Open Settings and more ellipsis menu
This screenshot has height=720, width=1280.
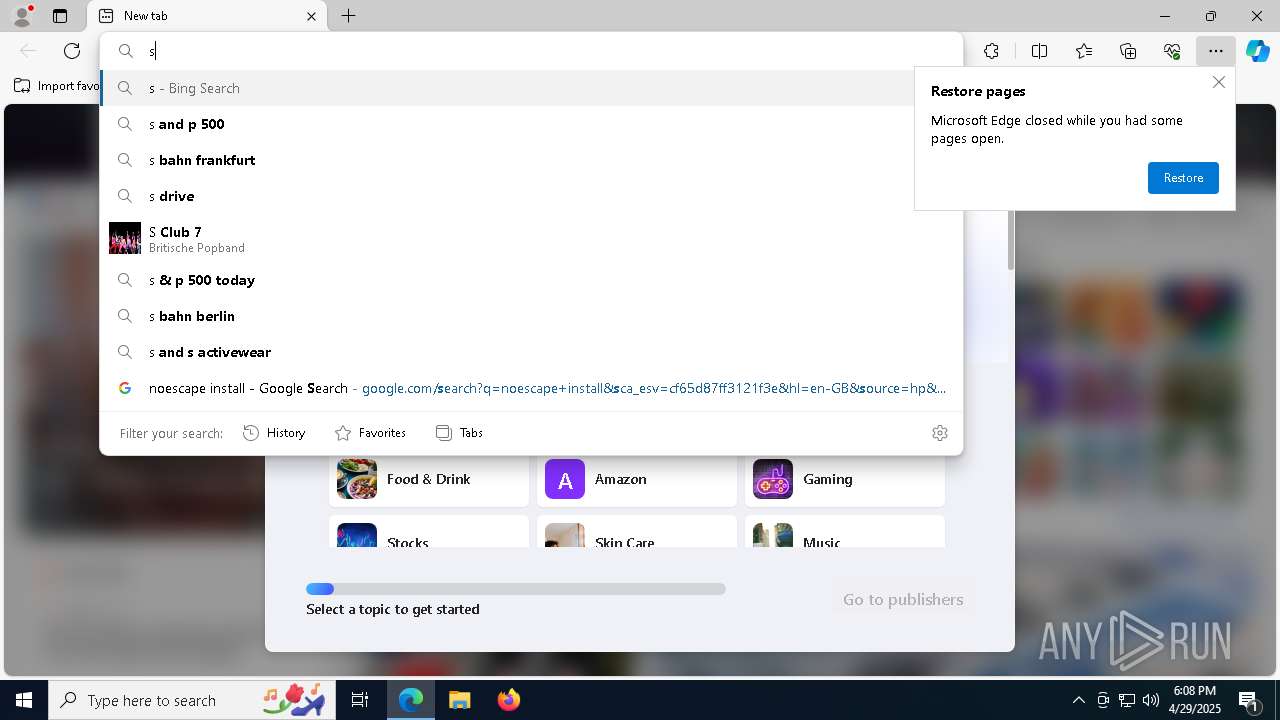pyautogui.click(x=1216, y=51)
